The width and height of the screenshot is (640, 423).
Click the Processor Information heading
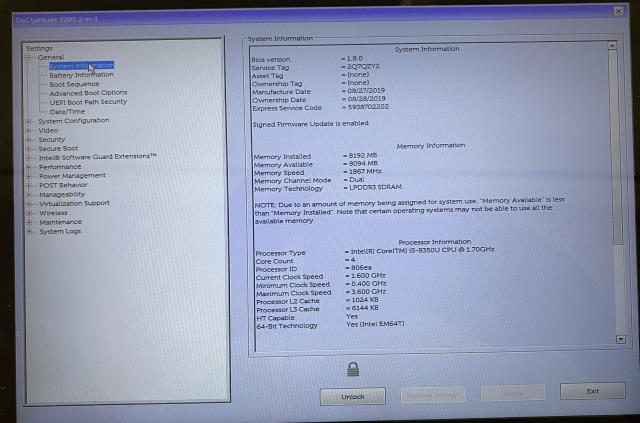[x=434, y=242]
